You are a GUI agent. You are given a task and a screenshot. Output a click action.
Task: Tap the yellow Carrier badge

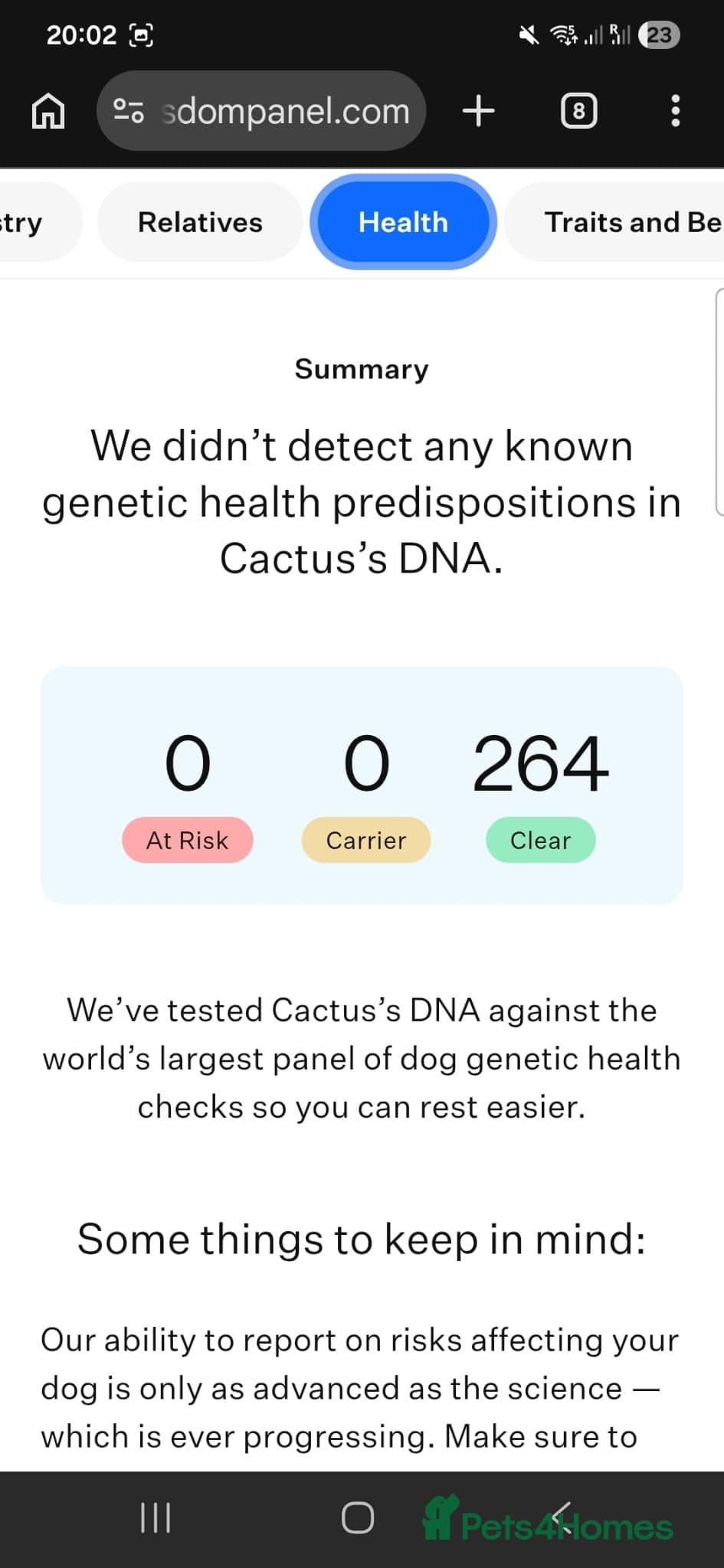point(366,840)
